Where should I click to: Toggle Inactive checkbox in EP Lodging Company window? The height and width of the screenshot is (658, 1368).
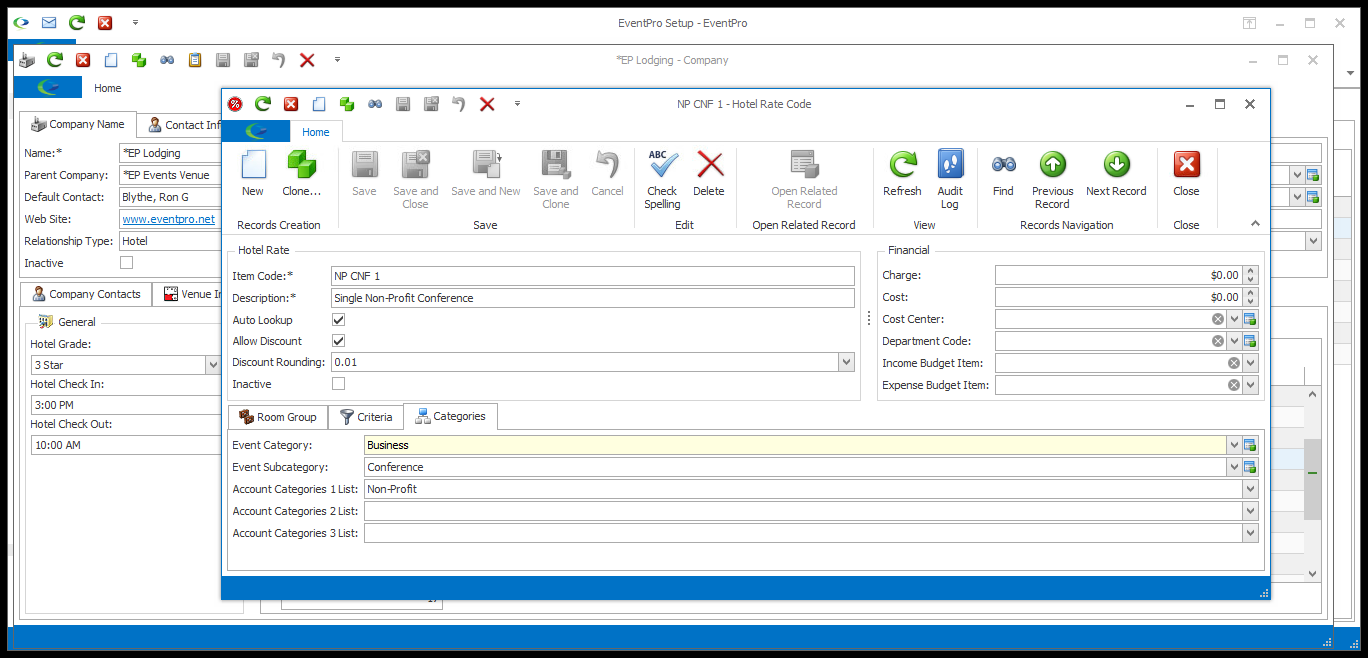[x=126, y=263]
